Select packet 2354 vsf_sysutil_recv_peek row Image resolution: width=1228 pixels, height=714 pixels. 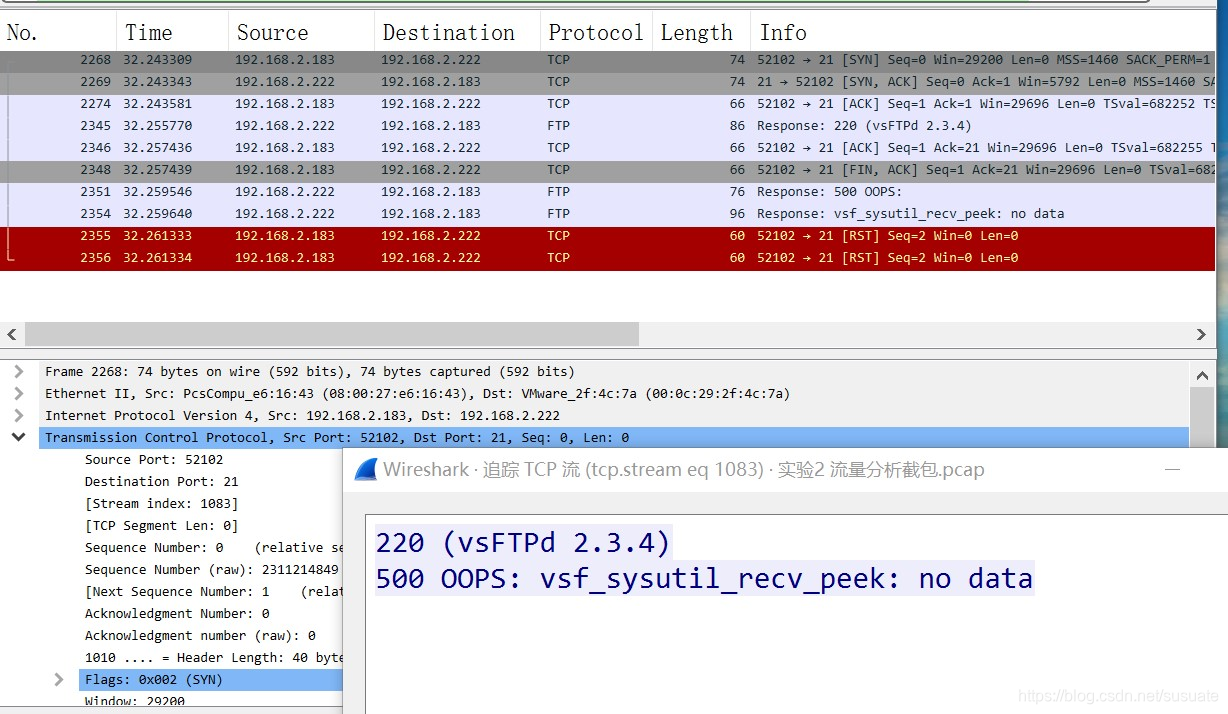pos(608,214)
